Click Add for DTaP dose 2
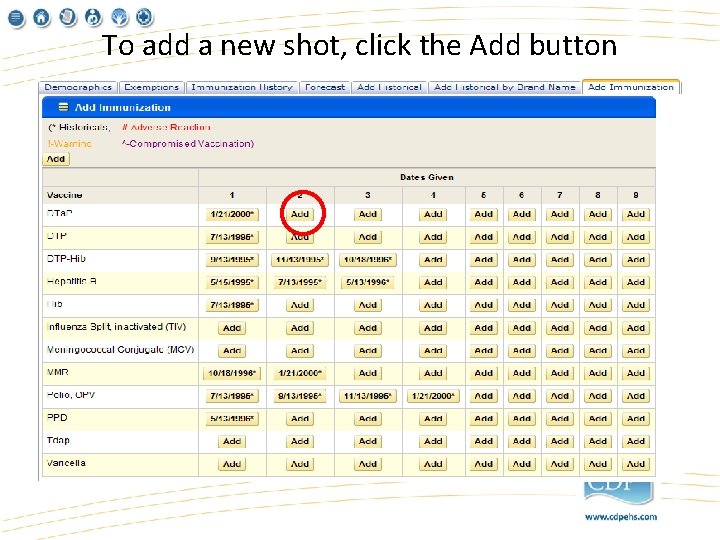 [300, 214]
